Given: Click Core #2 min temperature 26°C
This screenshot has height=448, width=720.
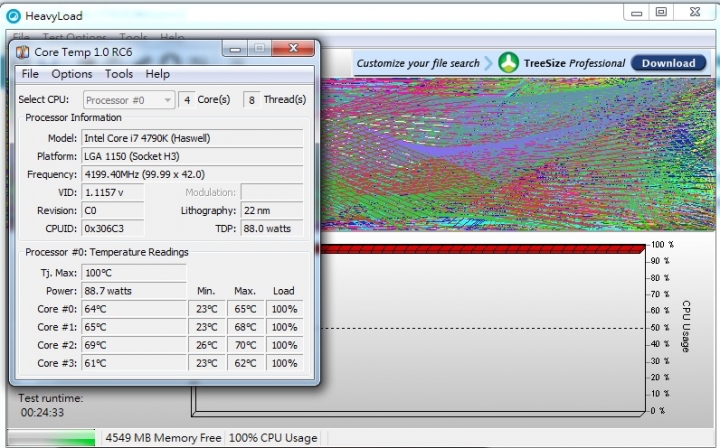Looking at the screenshot, I should pos(207,345).
